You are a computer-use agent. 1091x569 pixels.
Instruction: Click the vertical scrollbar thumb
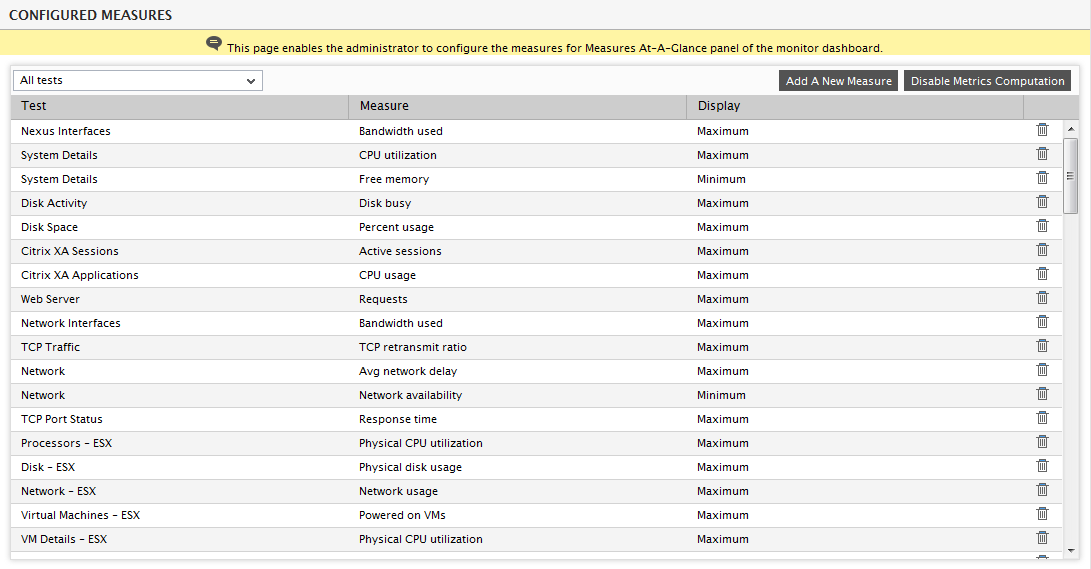pos(1071,175)
